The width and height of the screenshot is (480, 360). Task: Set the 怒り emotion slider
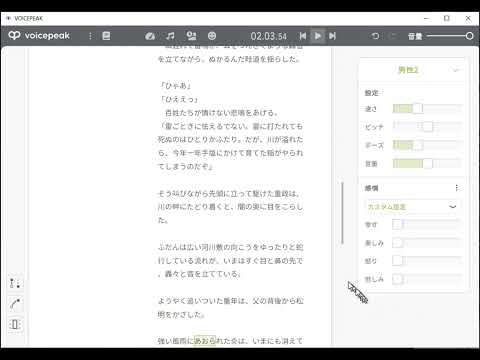[x=427, y=261]
